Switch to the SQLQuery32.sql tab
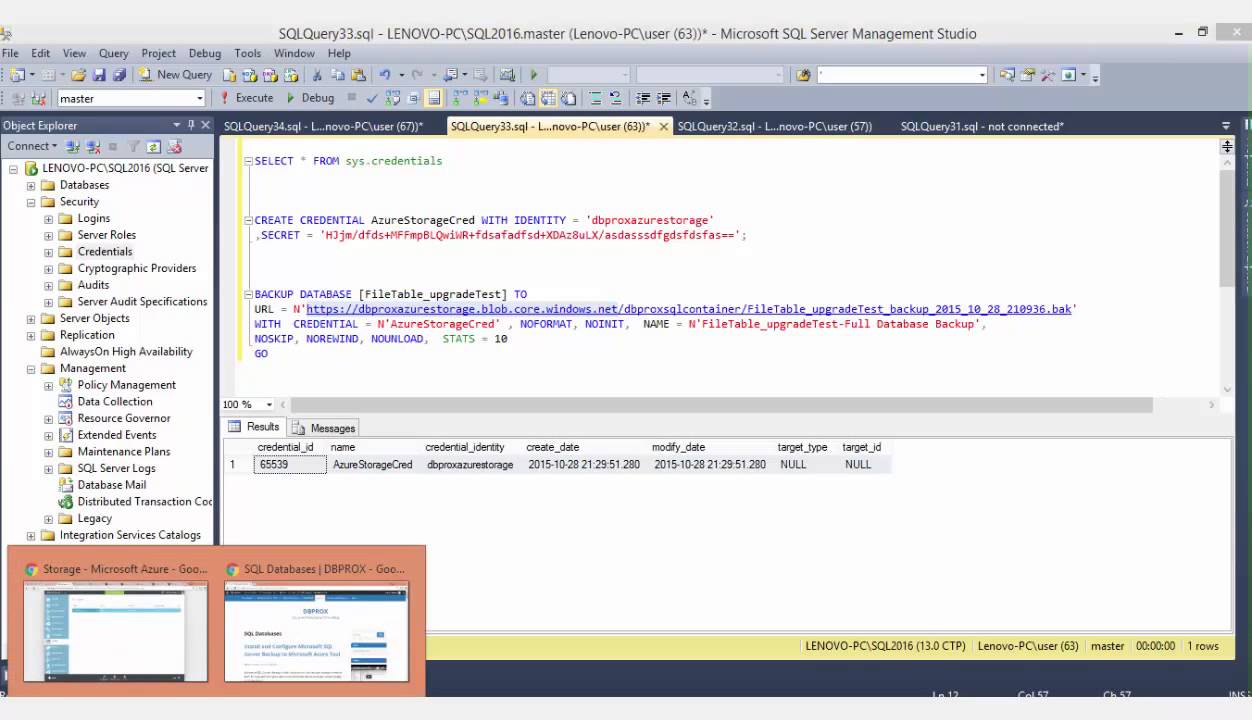1252x720 pixels. click(x=775, y=126)
